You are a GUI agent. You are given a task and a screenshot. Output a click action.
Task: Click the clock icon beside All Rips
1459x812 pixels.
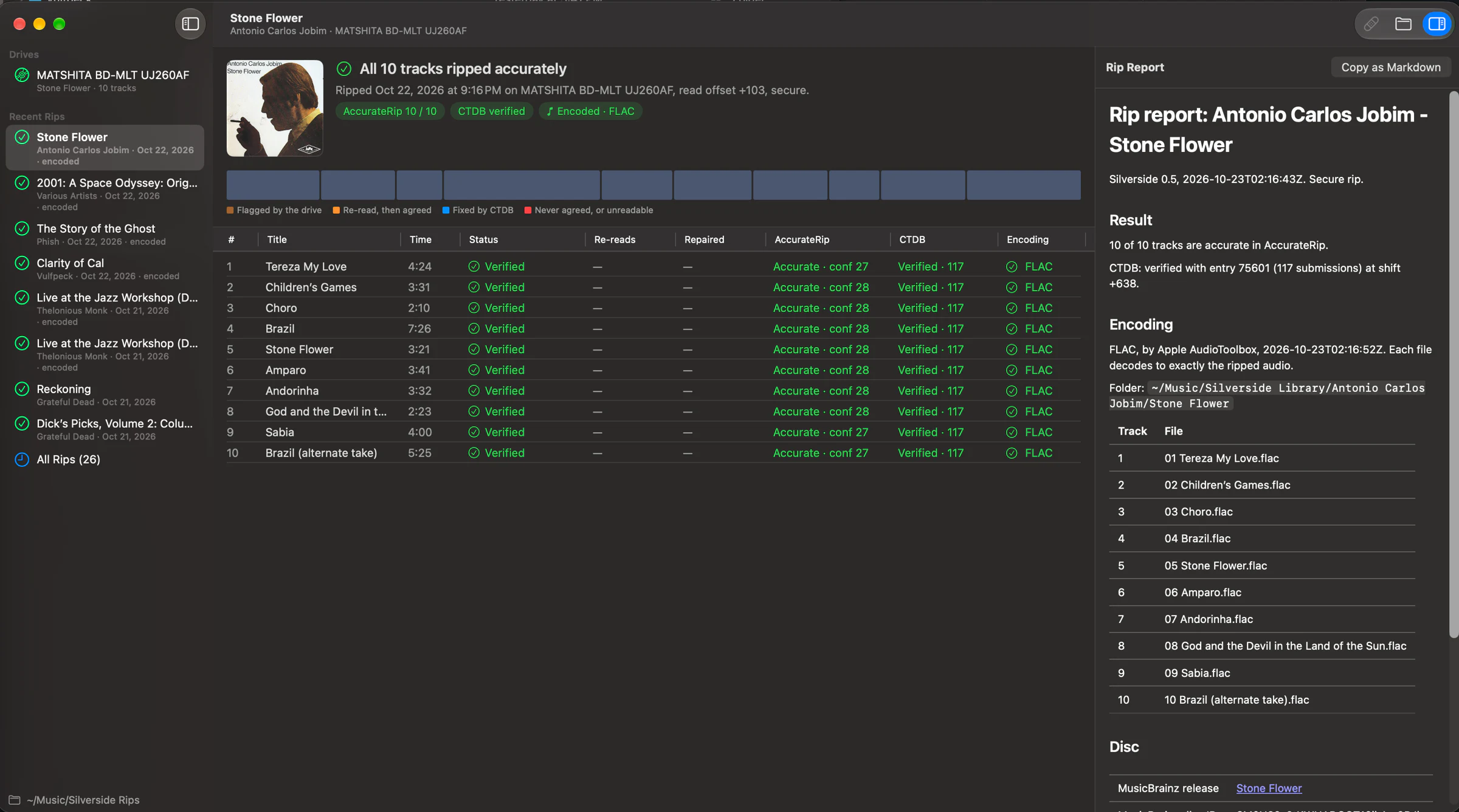(x=22, y=459)
